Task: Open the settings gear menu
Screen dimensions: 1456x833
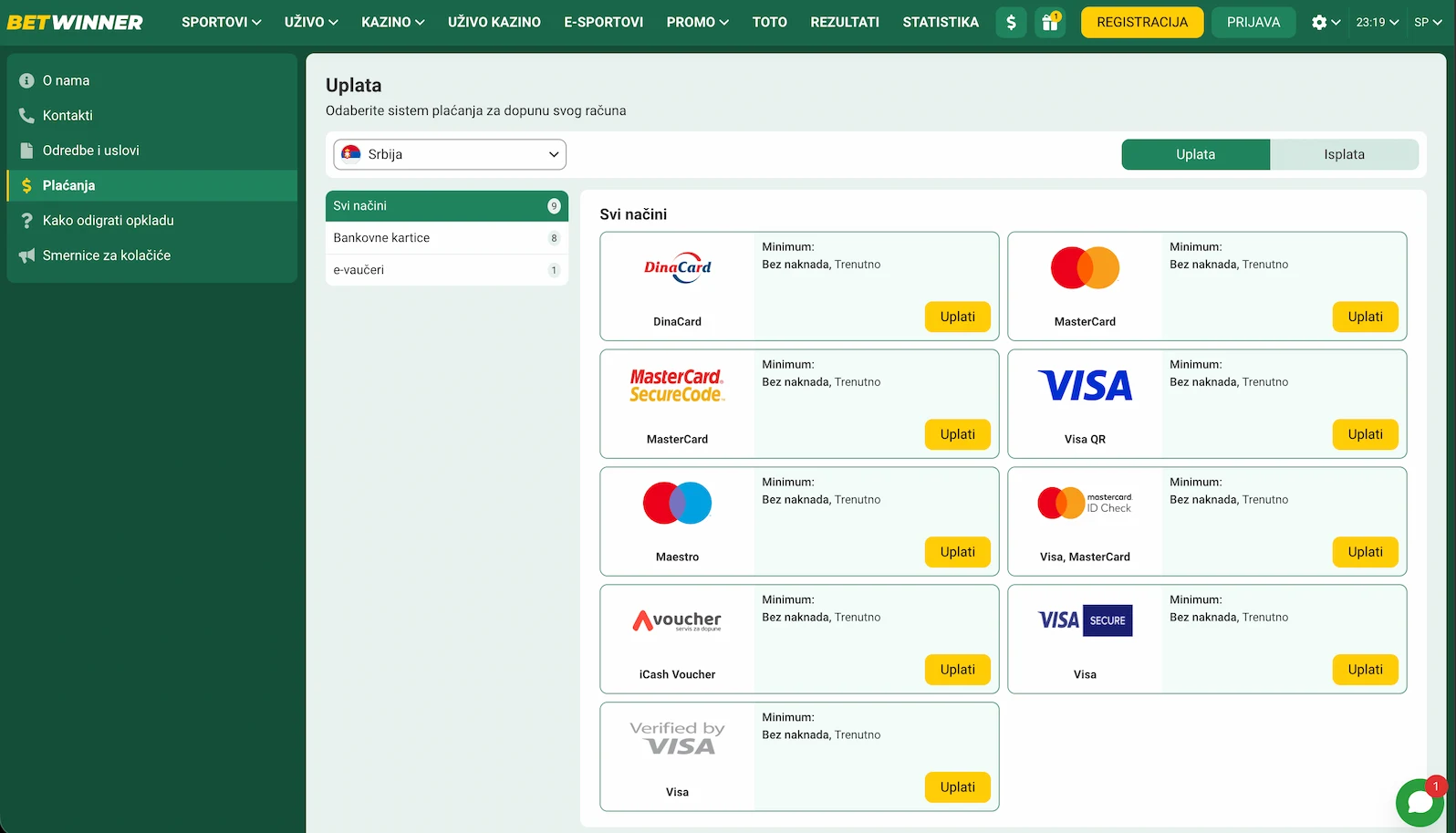Action: [1326, 22]
